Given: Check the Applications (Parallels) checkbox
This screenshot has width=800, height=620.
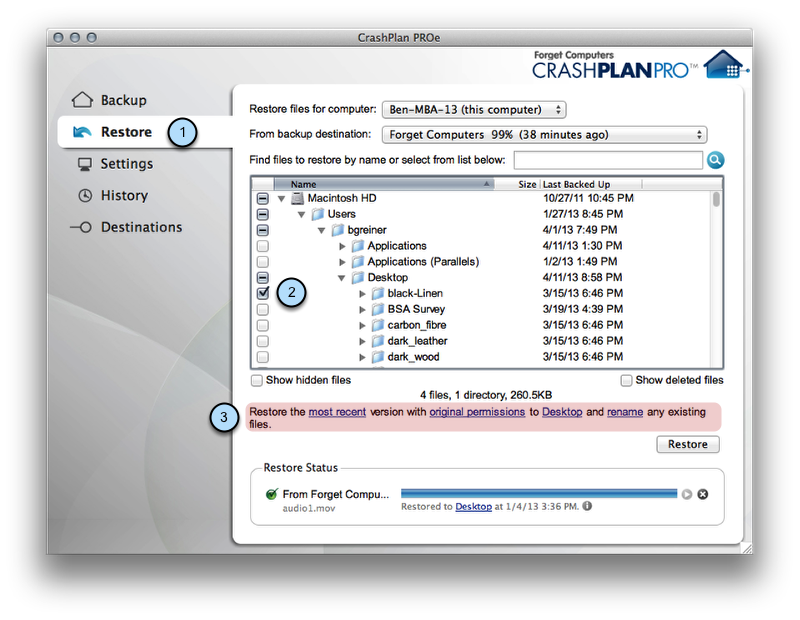Looking at the screenshot, I should click(263, 261).
